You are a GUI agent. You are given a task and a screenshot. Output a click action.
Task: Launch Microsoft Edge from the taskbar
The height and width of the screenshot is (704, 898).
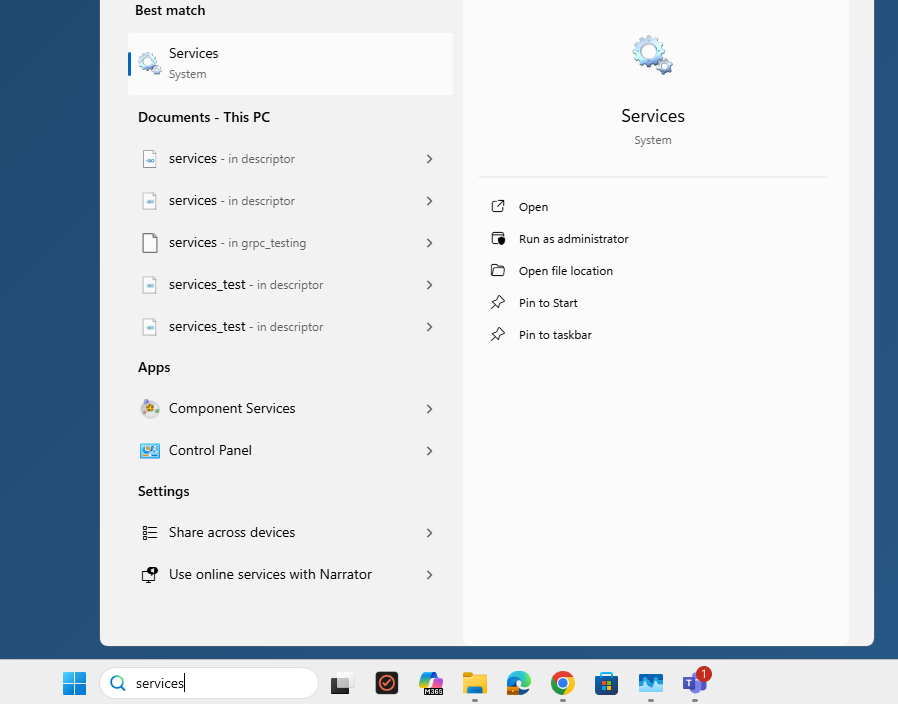pyautogui.click(x=519, y=683)
